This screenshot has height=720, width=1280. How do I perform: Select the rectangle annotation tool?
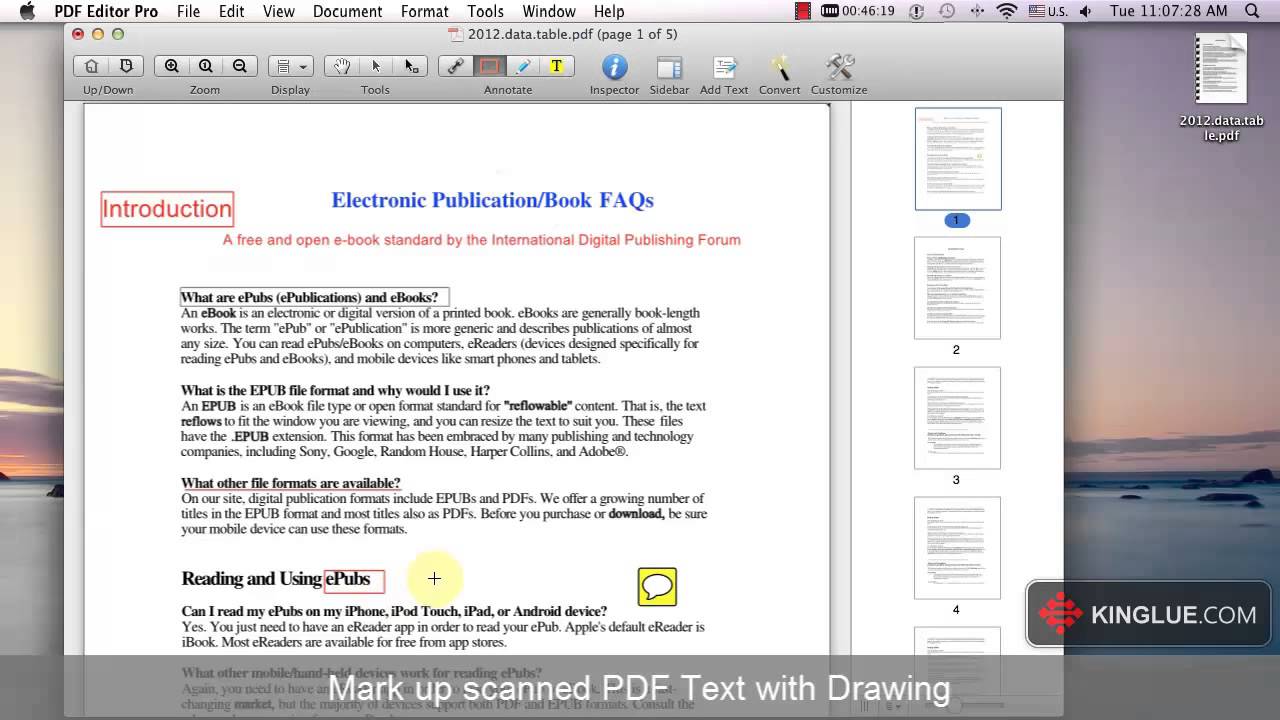pyautogui.click(x=489, y=66)
